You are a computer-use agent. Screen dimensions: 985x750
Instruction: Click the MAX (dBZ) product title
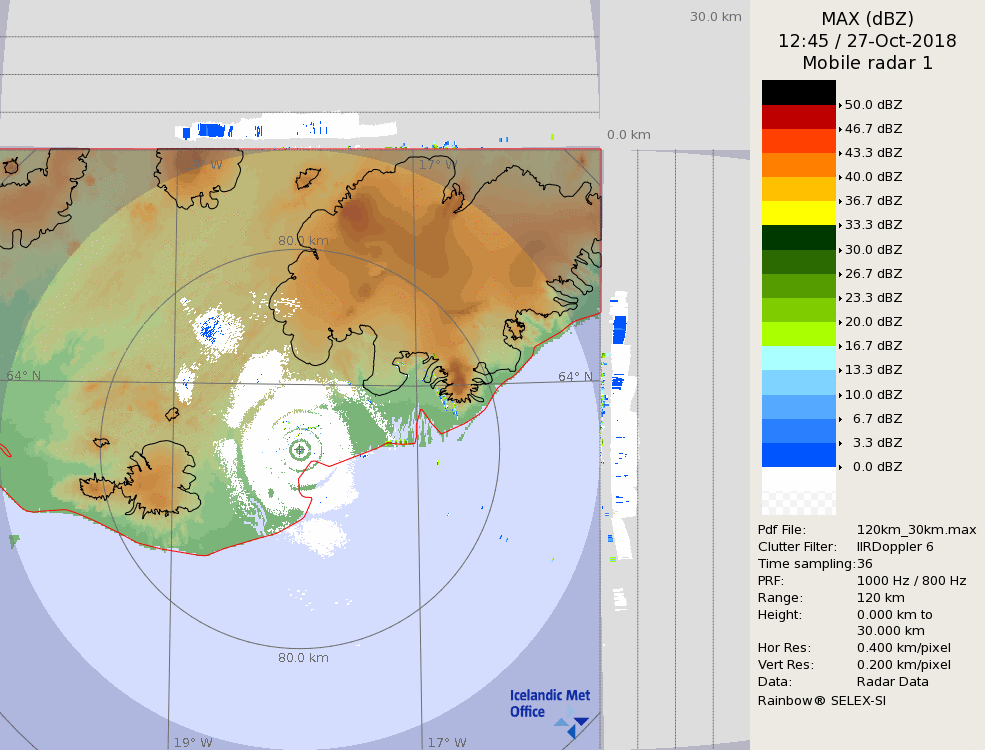pos(867,18)
